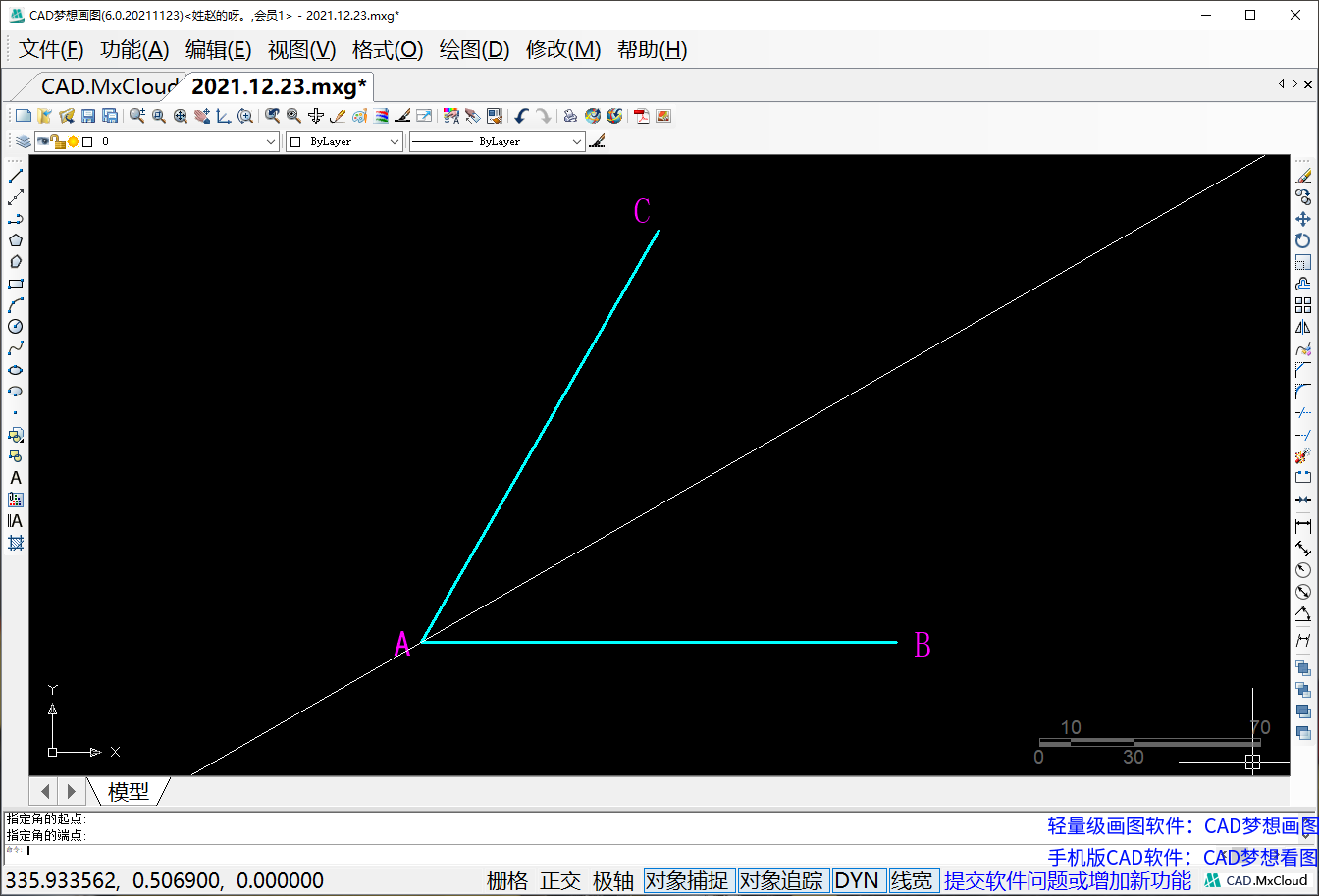1319x896 pixels.
Task: Click the New file icon
Action: 24,116
